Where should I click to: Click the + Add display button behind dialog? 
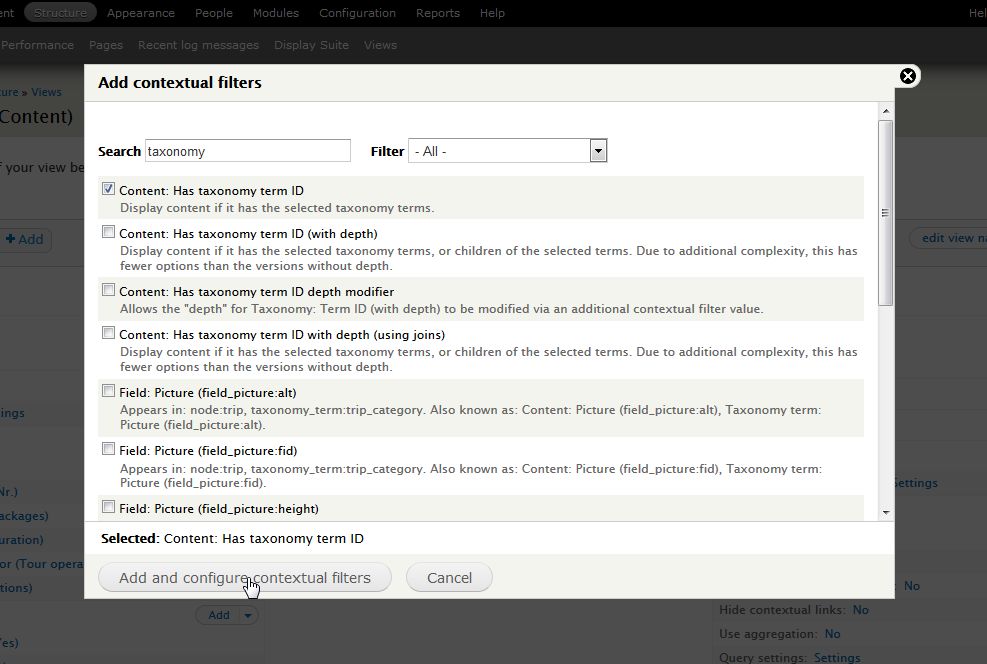pos(25,239)
